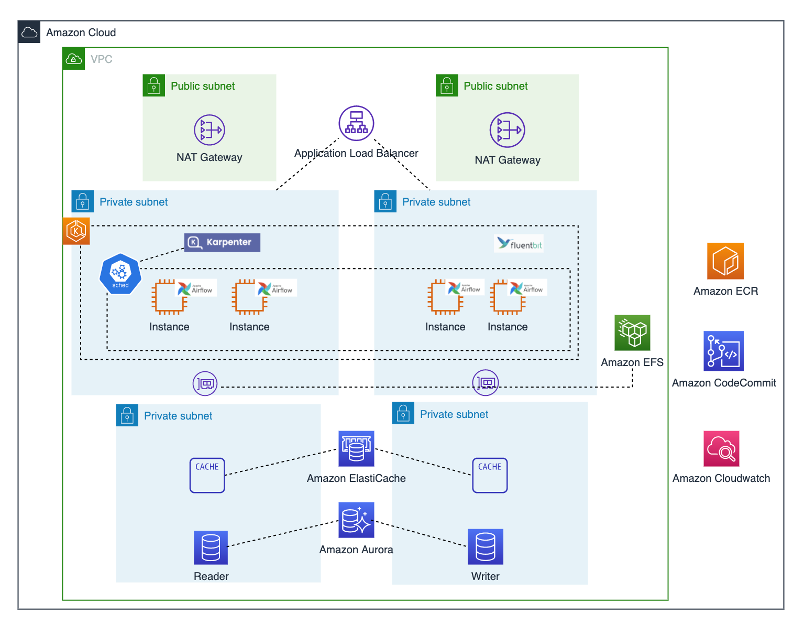Viewport: 793px width, 625px height.
Task: Select the Karpenter badge
Action: click(x=222, y=242)
